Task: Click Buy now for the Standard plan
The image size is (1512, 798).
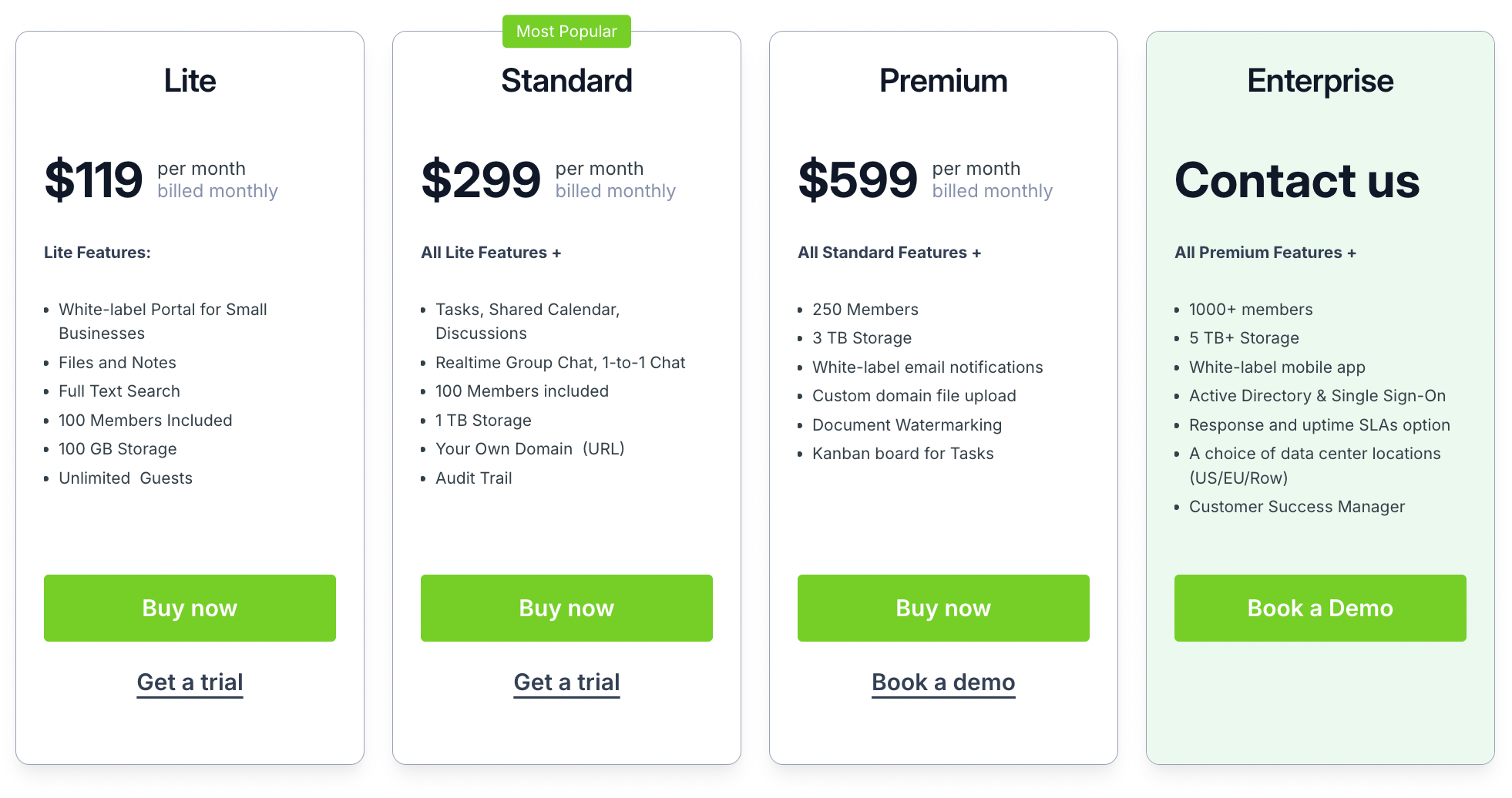Action: (566, 608)
